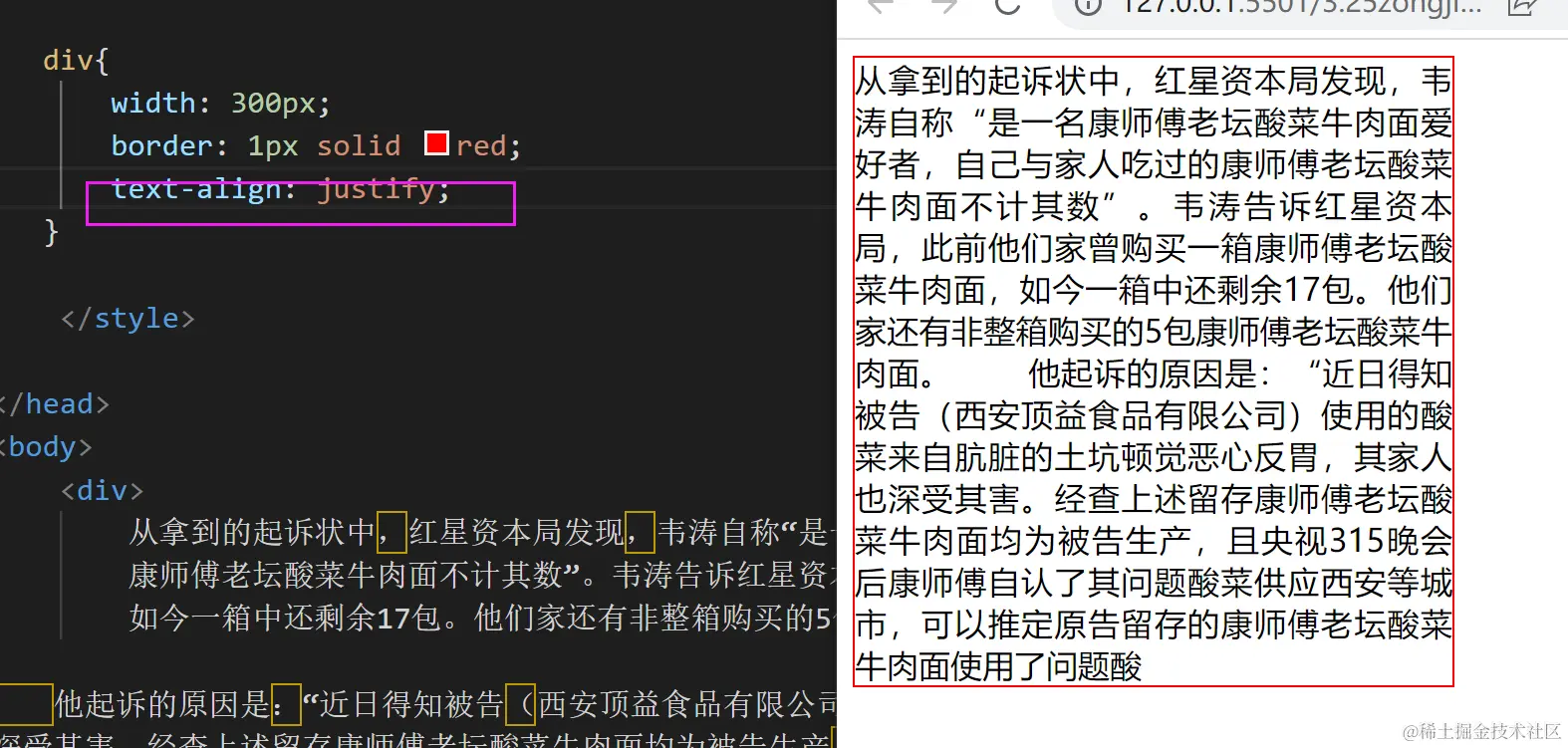Click the editor line starting '从拿到的起诉状中'

point(482,533)
